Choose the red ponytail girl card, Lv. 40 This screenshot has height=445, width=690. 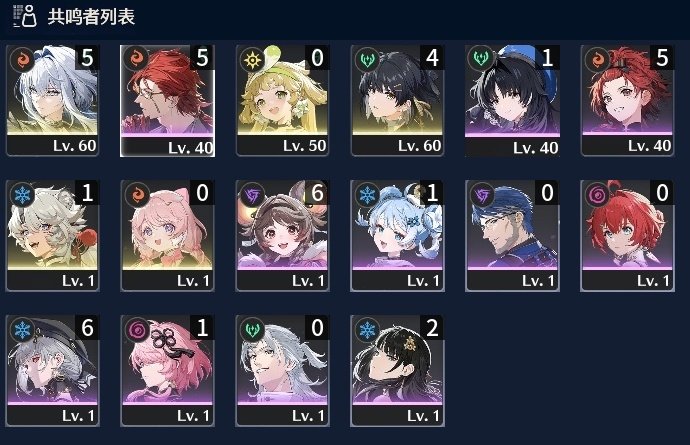click(628, 100)
